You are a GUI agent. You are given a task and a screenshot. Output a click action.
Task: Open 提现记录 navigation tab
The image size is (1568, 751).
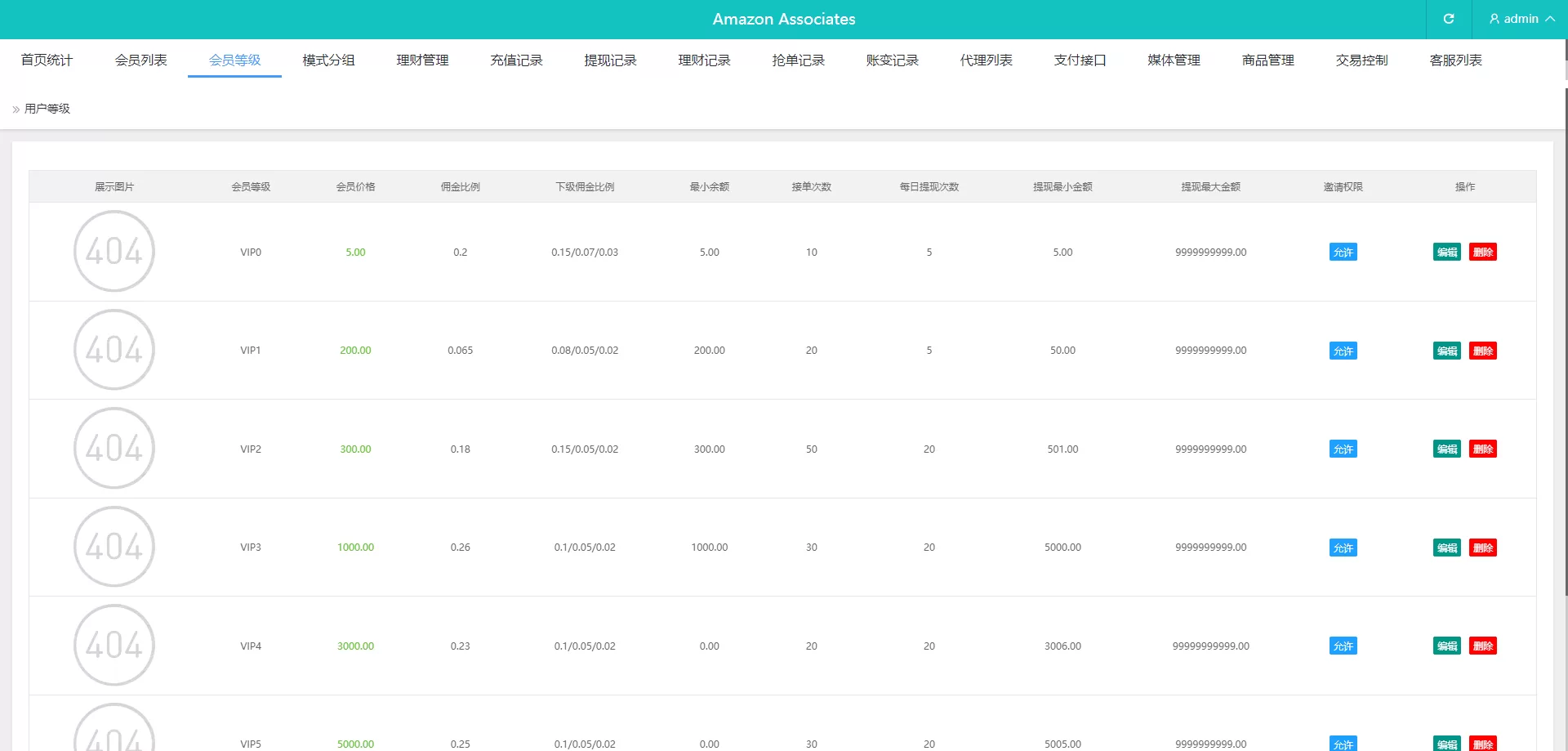(x=610, y=60)
